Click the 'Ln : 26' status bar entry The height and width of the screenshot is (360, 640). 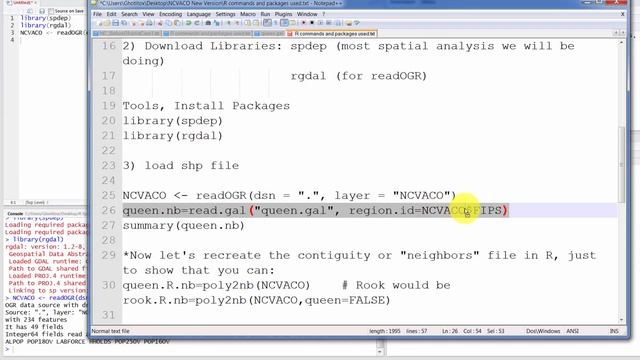pyautogui.click(x=450, y=331)
